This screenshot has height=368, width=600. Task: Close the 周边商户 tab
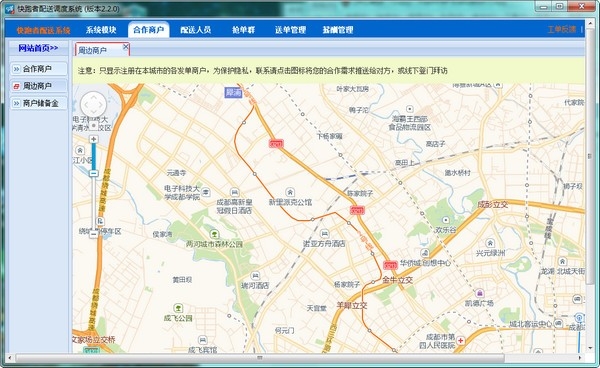pos(126,46)
